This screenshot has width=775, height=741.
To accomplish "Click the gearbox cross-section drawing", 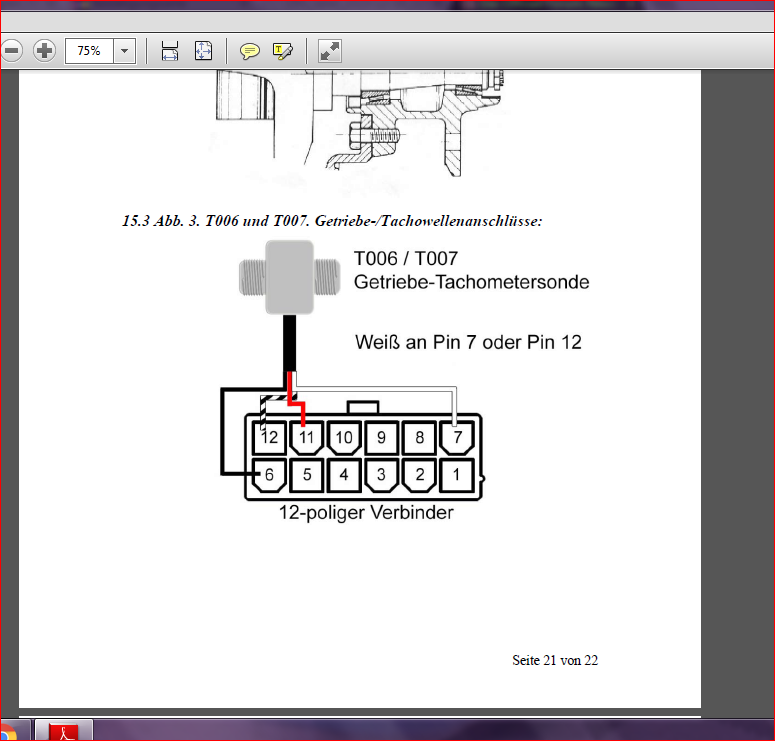I will point(360,124).
